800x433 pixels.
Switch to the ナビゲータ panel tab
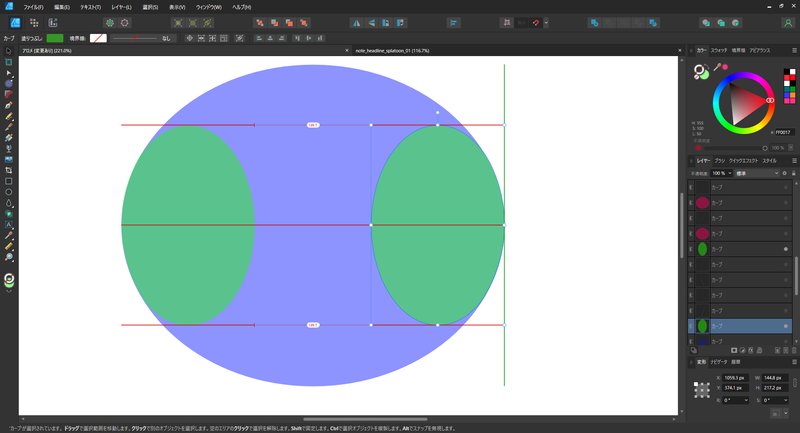coord(719,362)
